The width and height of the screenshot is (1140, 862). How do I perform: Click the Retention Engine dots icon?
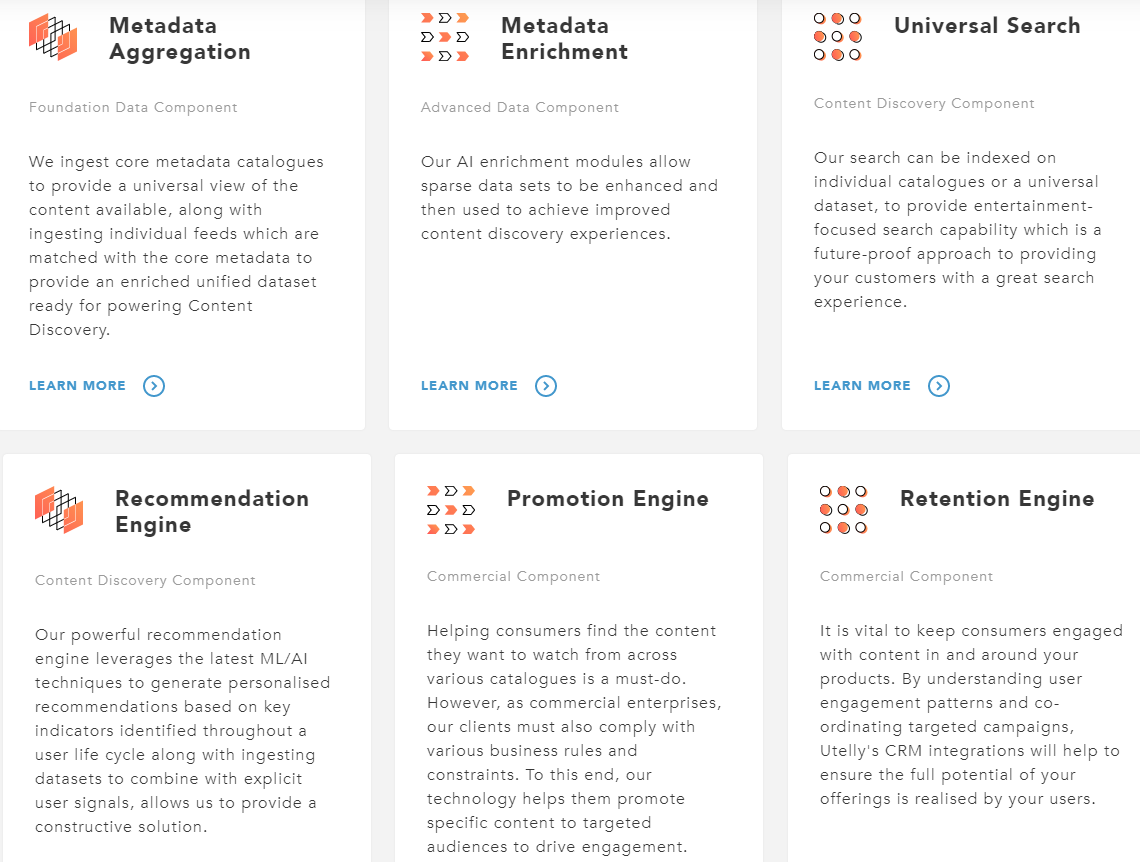pos(844,510)
